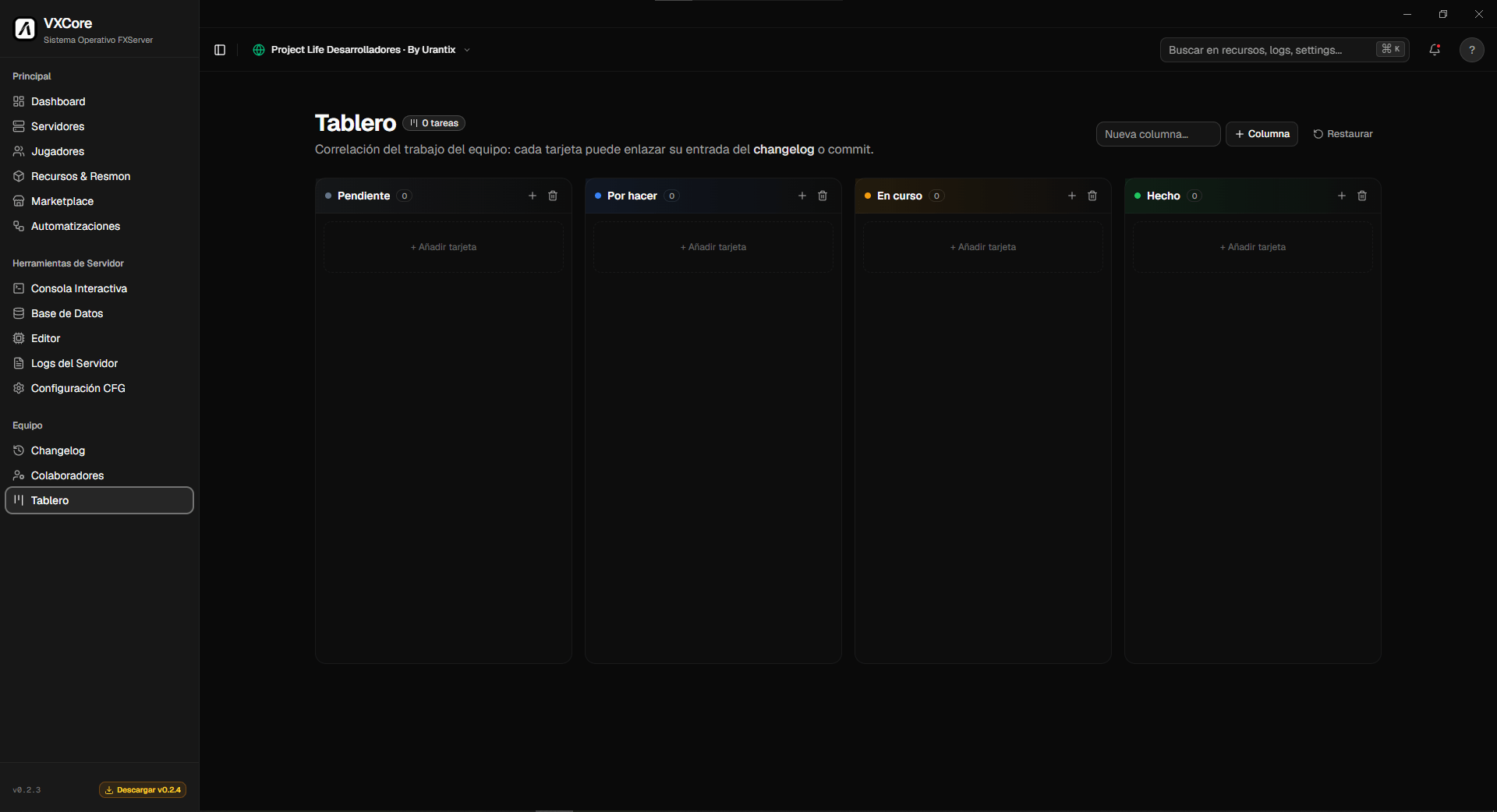
Task: Click the globe icon beside project name
Action: tap(259, 50)
